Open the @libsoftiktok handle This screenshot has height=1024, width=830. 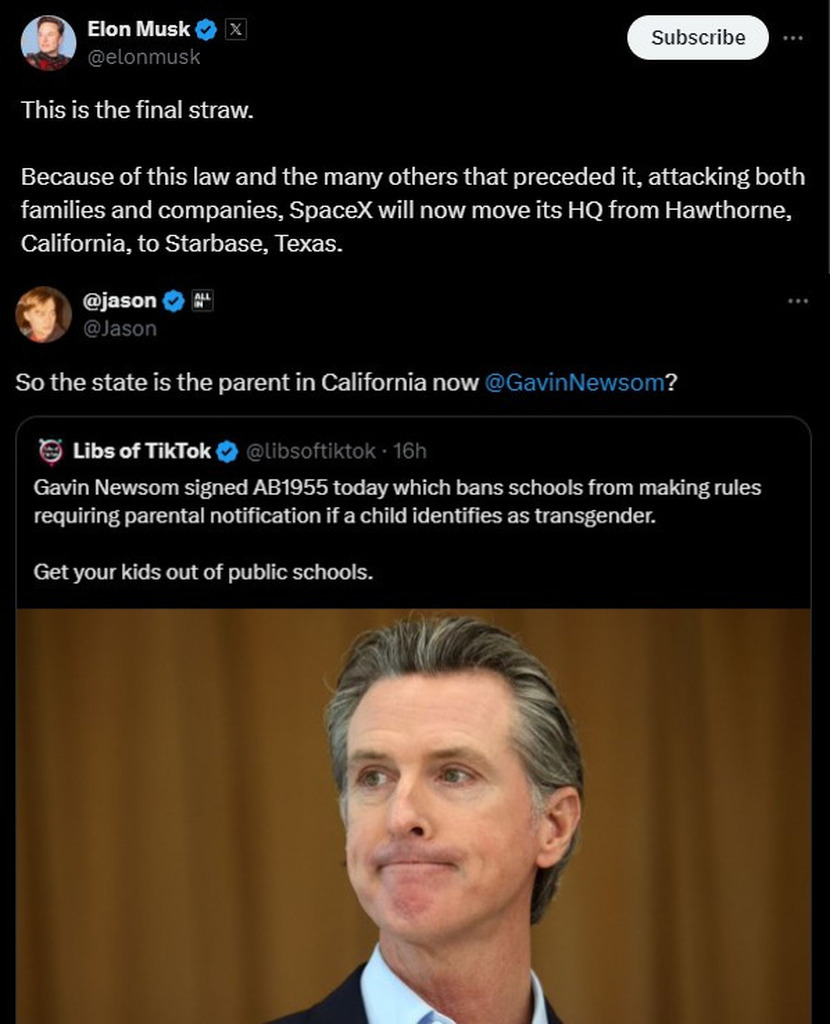[x=310, y=451]
